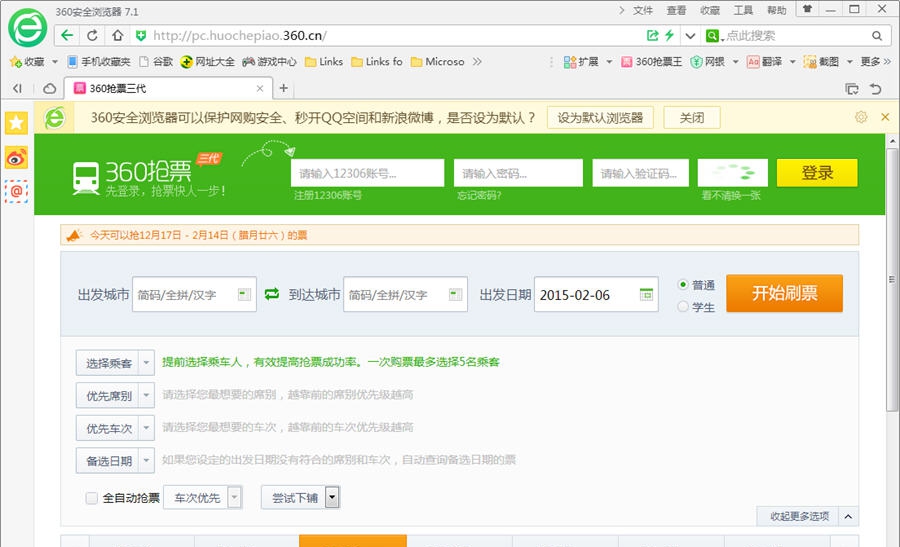Go to browser home page icon

[x=117, y=35]
